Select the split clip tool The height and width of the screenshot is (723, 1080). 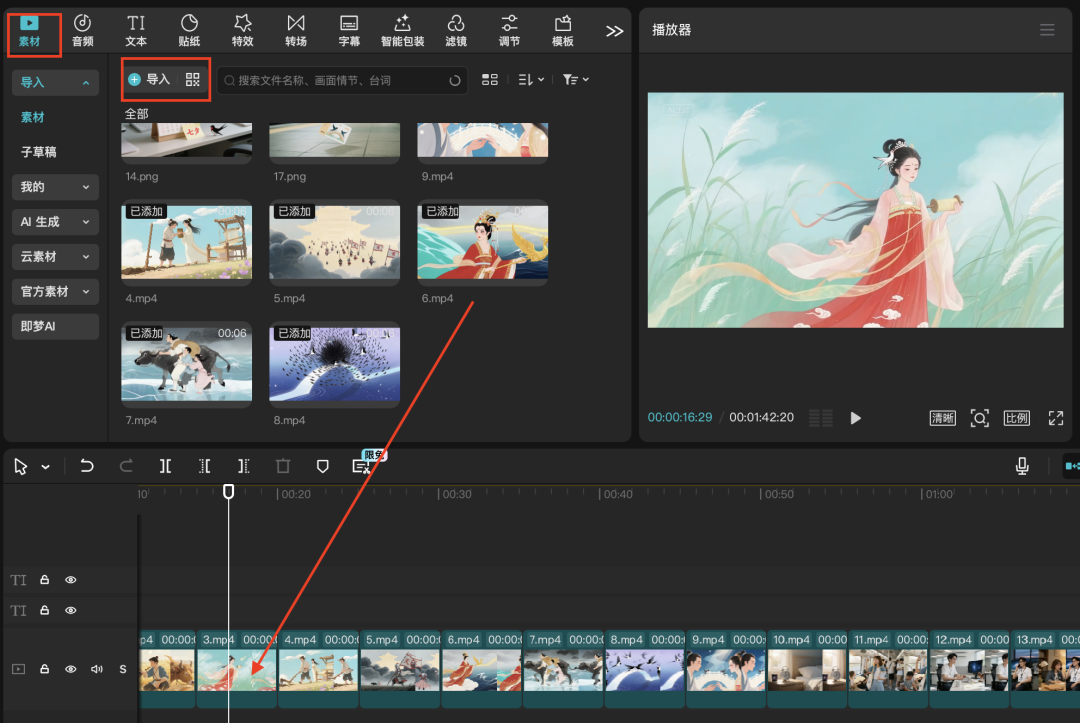point(165,466)
